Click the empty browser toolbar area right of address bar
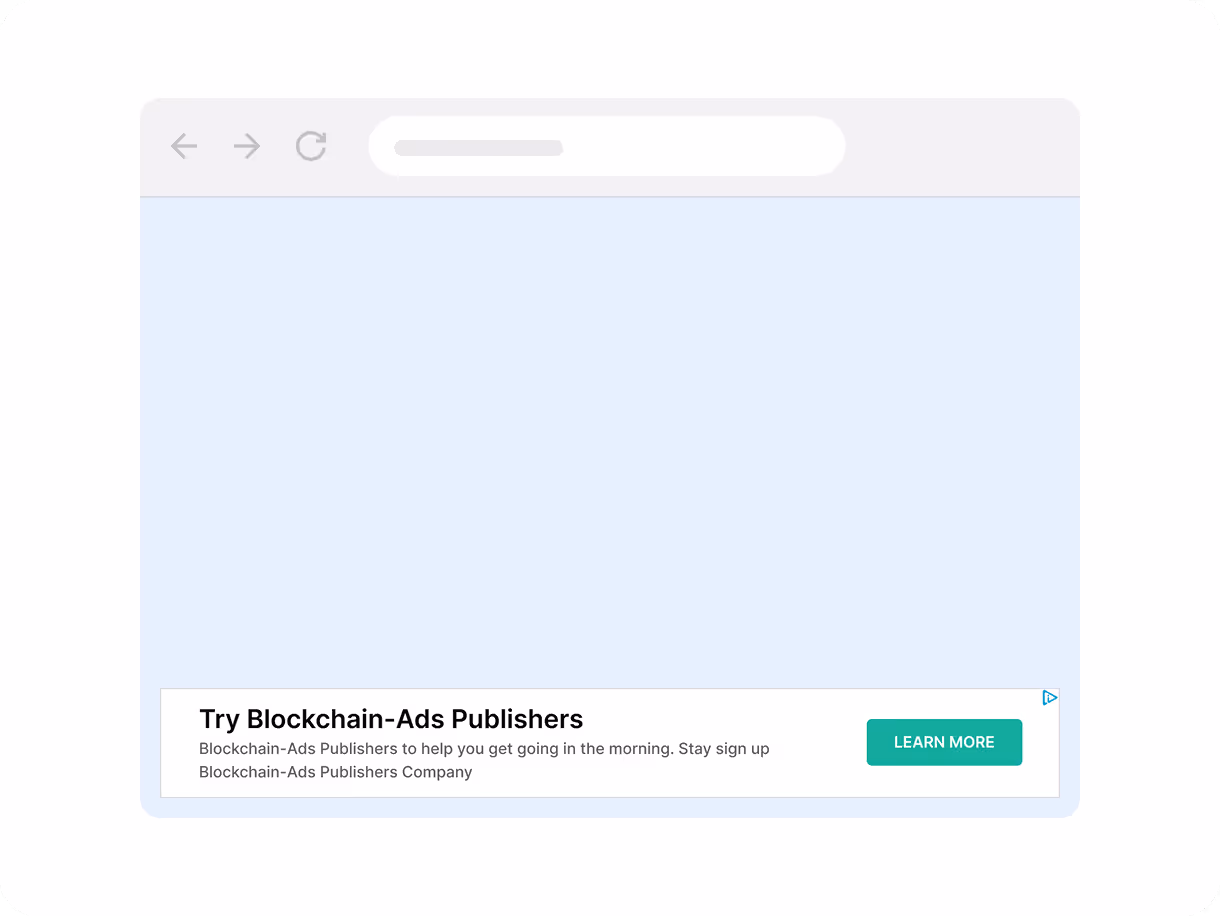This screenshot has width=1220, height=916. pos(960,146)
